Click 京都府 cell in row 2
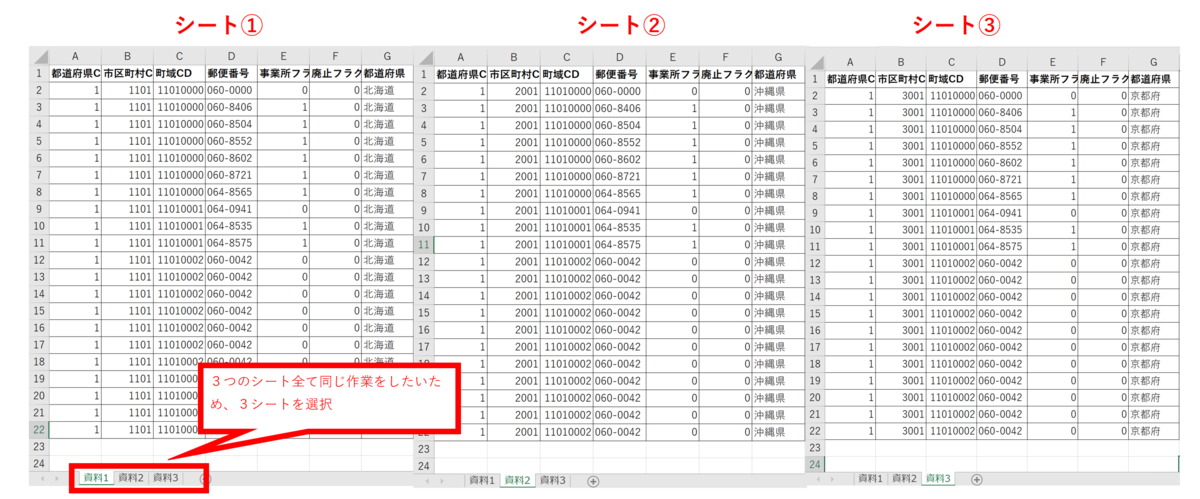Viewport: 1200px width, 499px height. pos(1154,95)
